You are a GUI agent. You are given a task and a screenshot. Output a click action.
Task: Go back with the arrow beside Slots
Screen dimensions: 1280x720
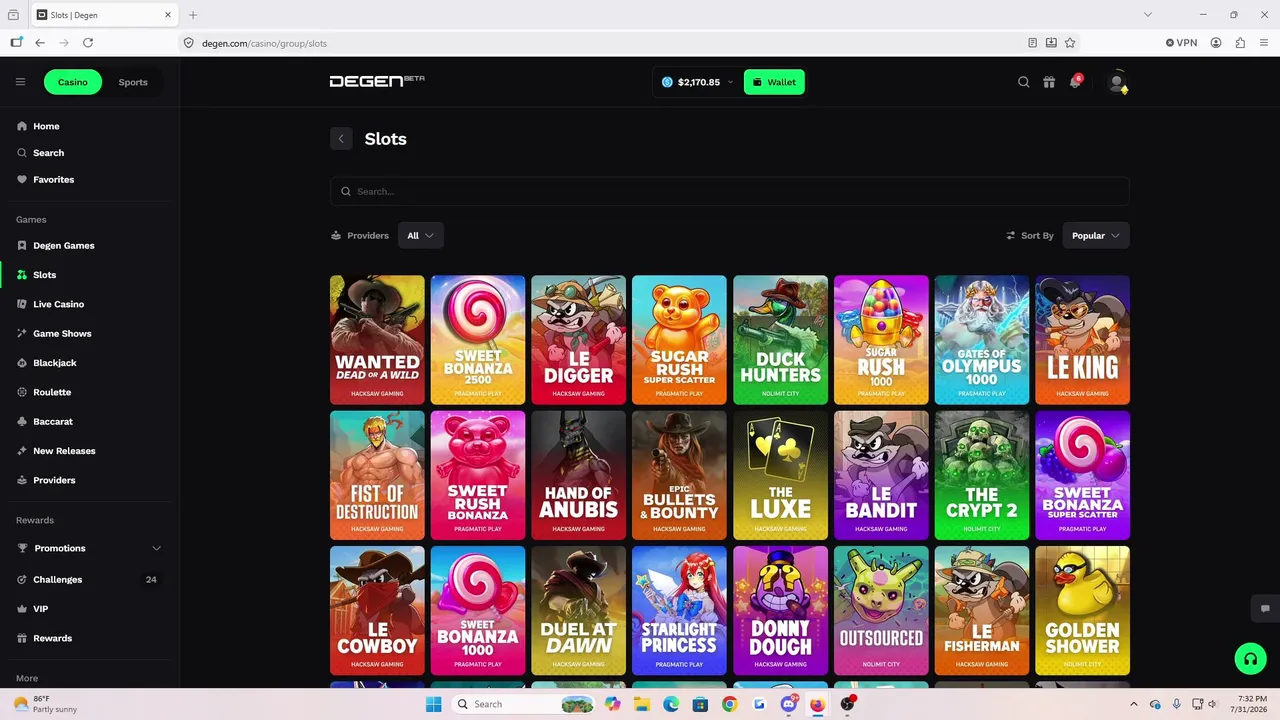[x=341, y=139]
